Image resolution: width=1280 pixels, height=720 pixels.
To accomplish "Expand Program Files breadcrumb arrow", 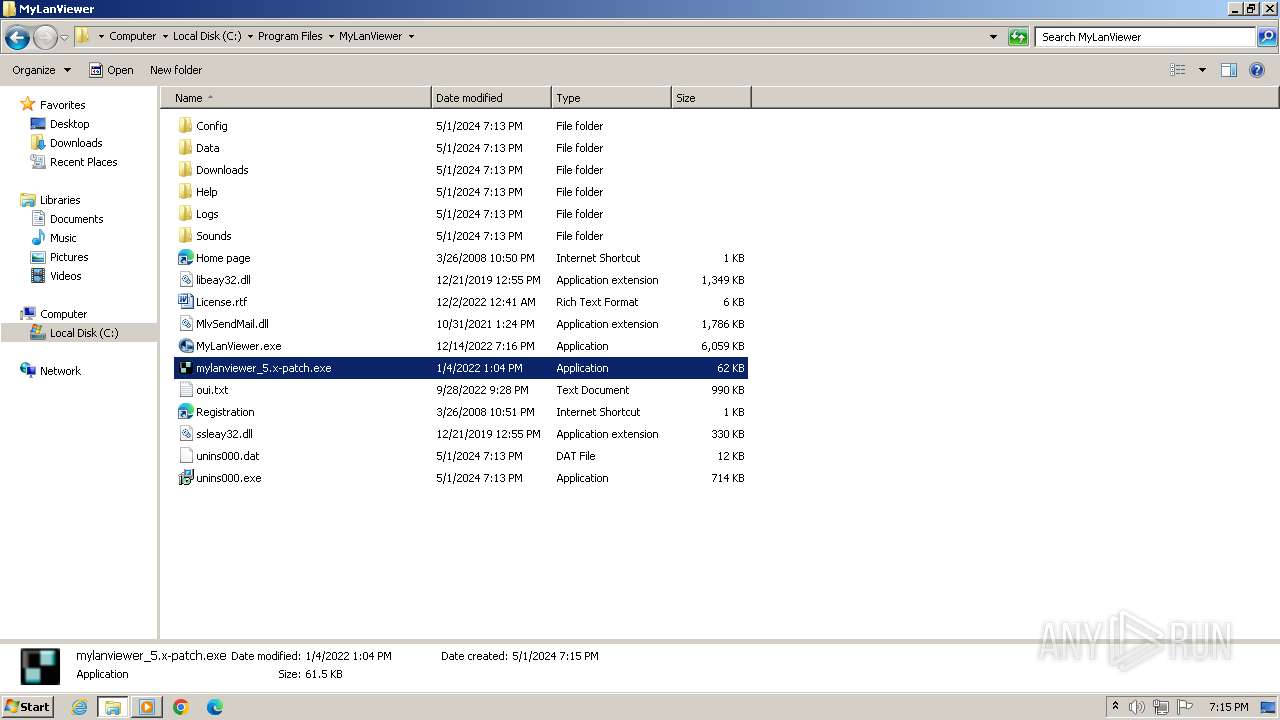I will (331, 36).
